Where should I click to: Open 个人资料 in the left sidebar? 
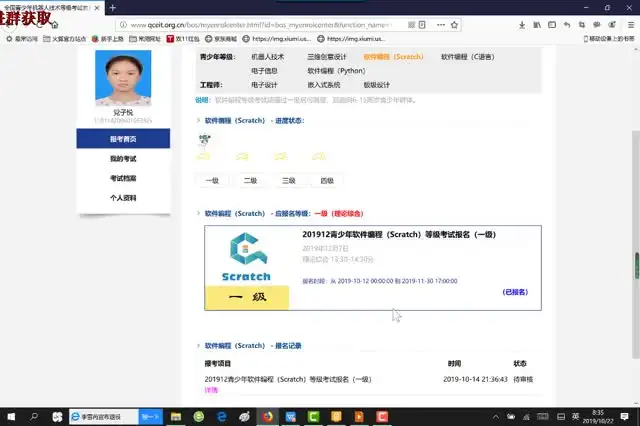pos(123,197)
